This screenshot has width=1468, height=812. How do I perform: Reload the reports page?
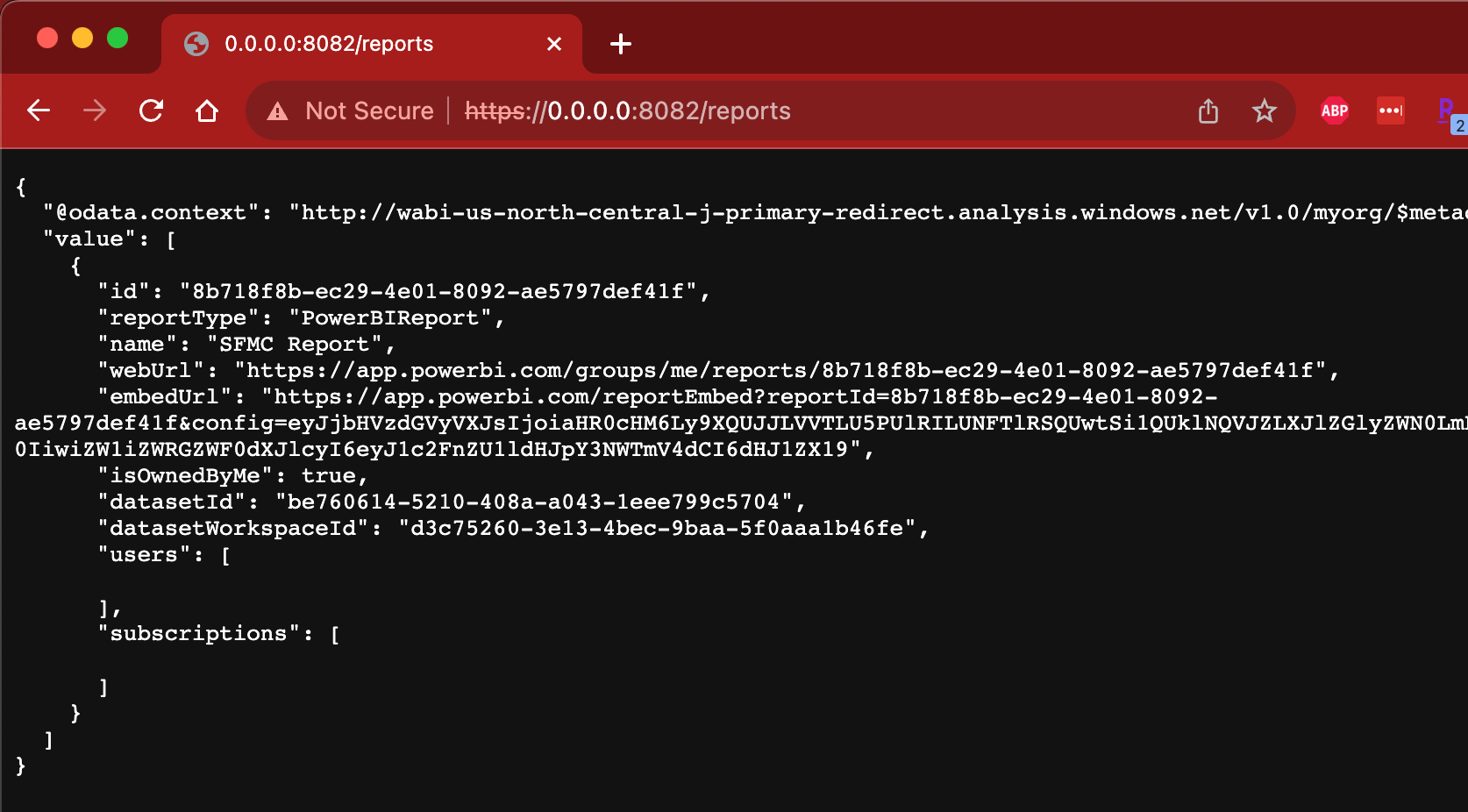151,110
